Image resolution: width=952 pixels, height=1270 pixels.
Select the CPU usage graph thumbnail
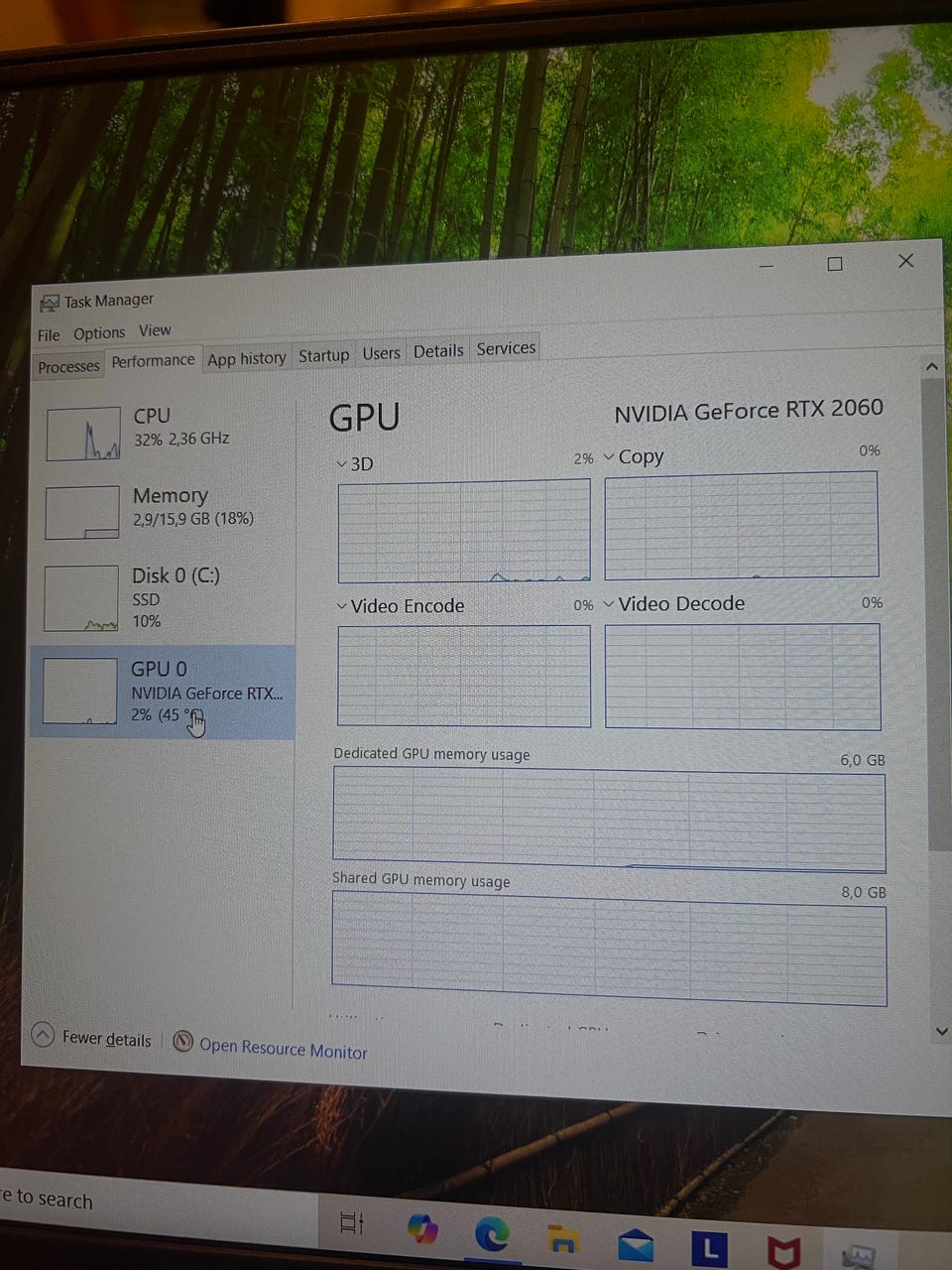(83, 434)
